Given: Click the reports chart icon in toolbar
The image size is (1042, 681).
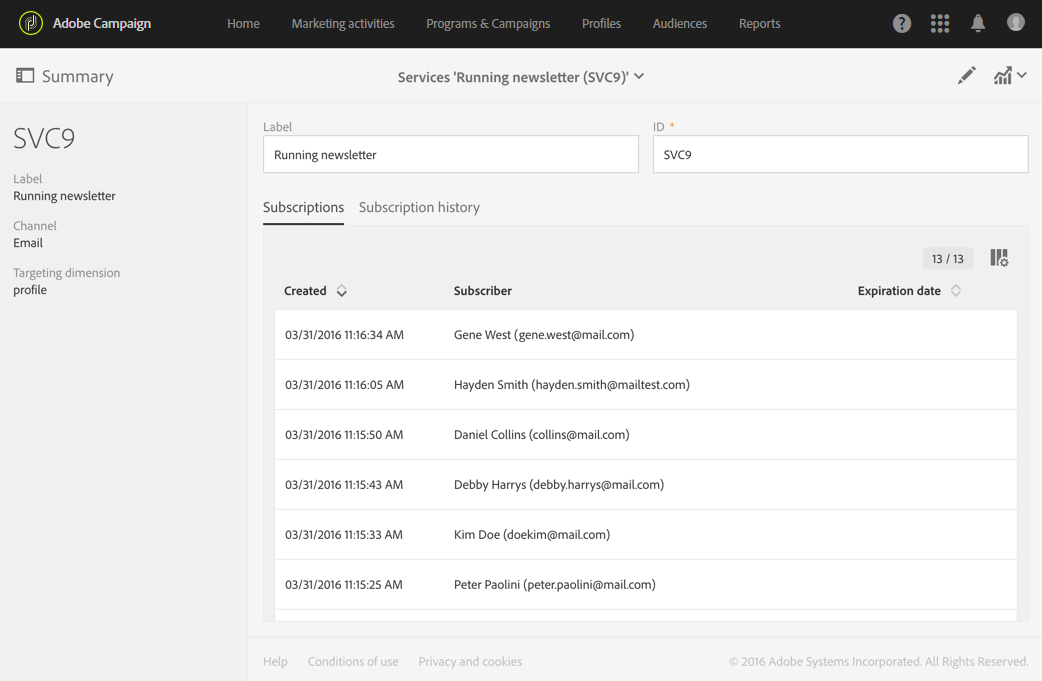Looking at the screenshot, I should (1003, 74).
